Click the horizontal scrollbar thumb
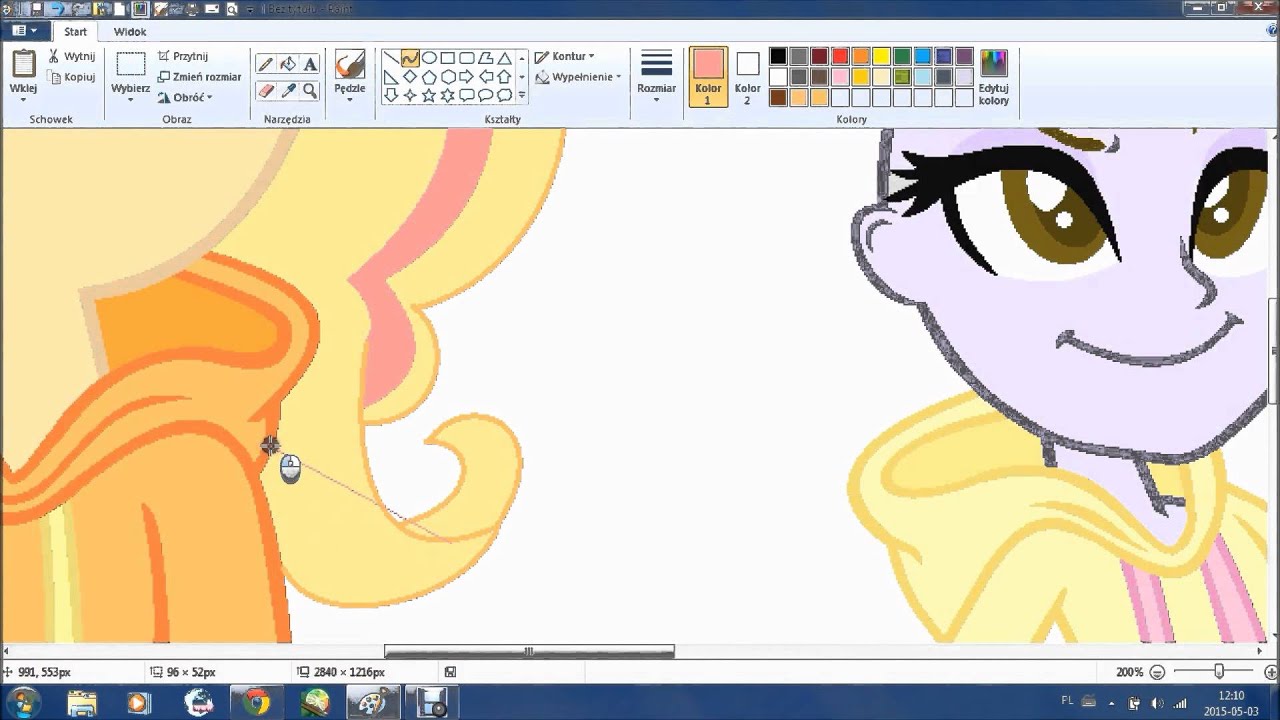Image resolution: width=1280 pixels, height=720 pixels. pyautogui.click(x=529, y=651)
